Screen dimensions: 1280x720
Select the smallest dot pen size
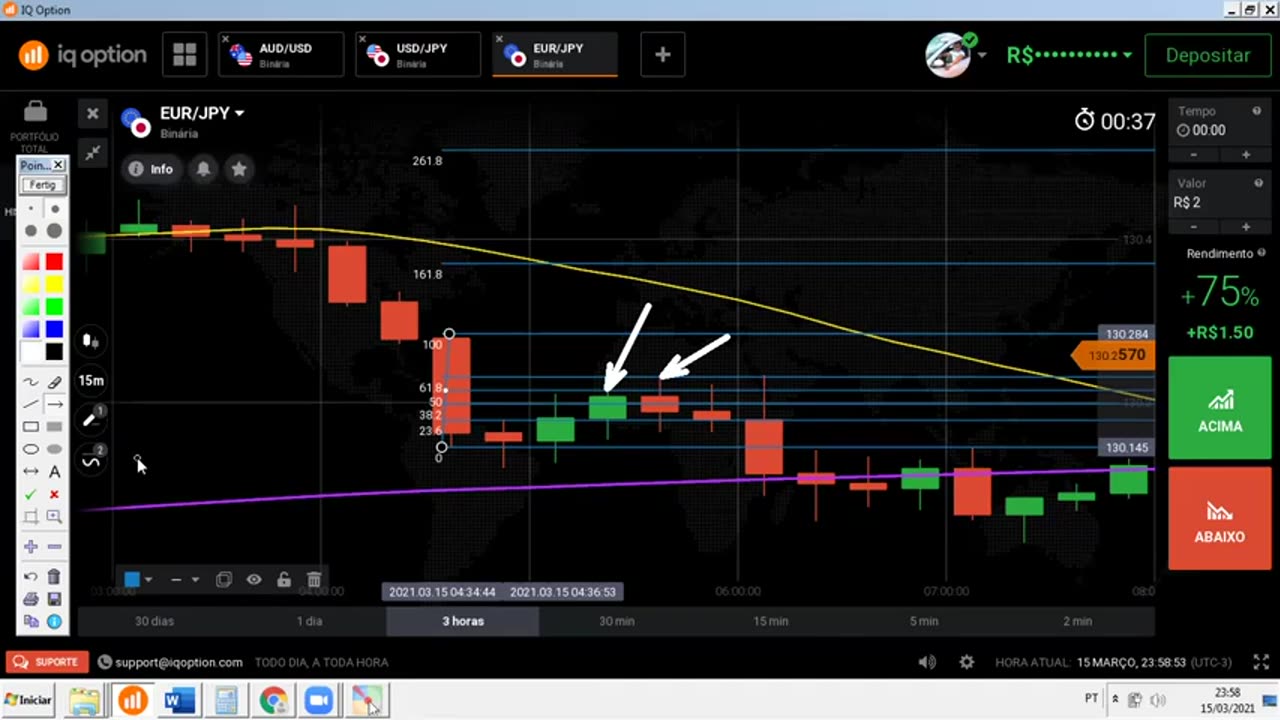[x=31, y=209]
